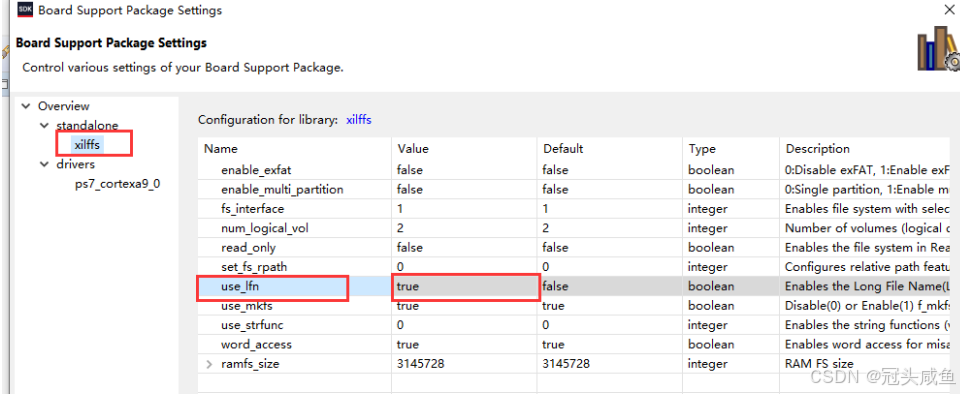Collapse the drivers tree node
The image size is (960, 394).
click(44, 165)
